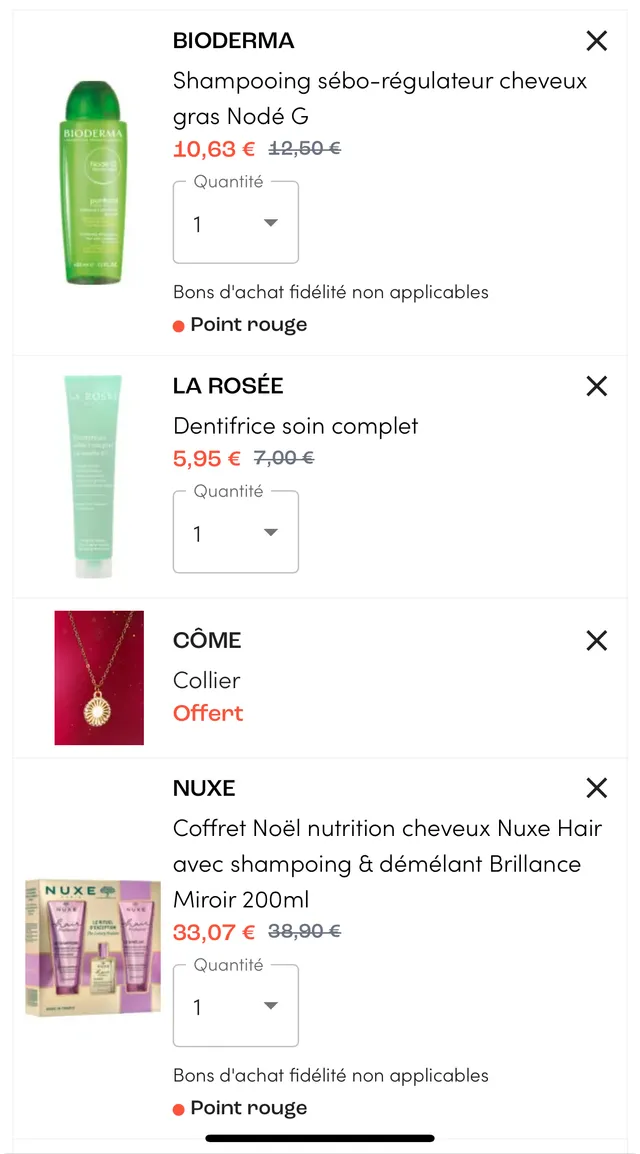Click the 'Offert' label on the Collier
640x1154 pixels.
[208, 713]
